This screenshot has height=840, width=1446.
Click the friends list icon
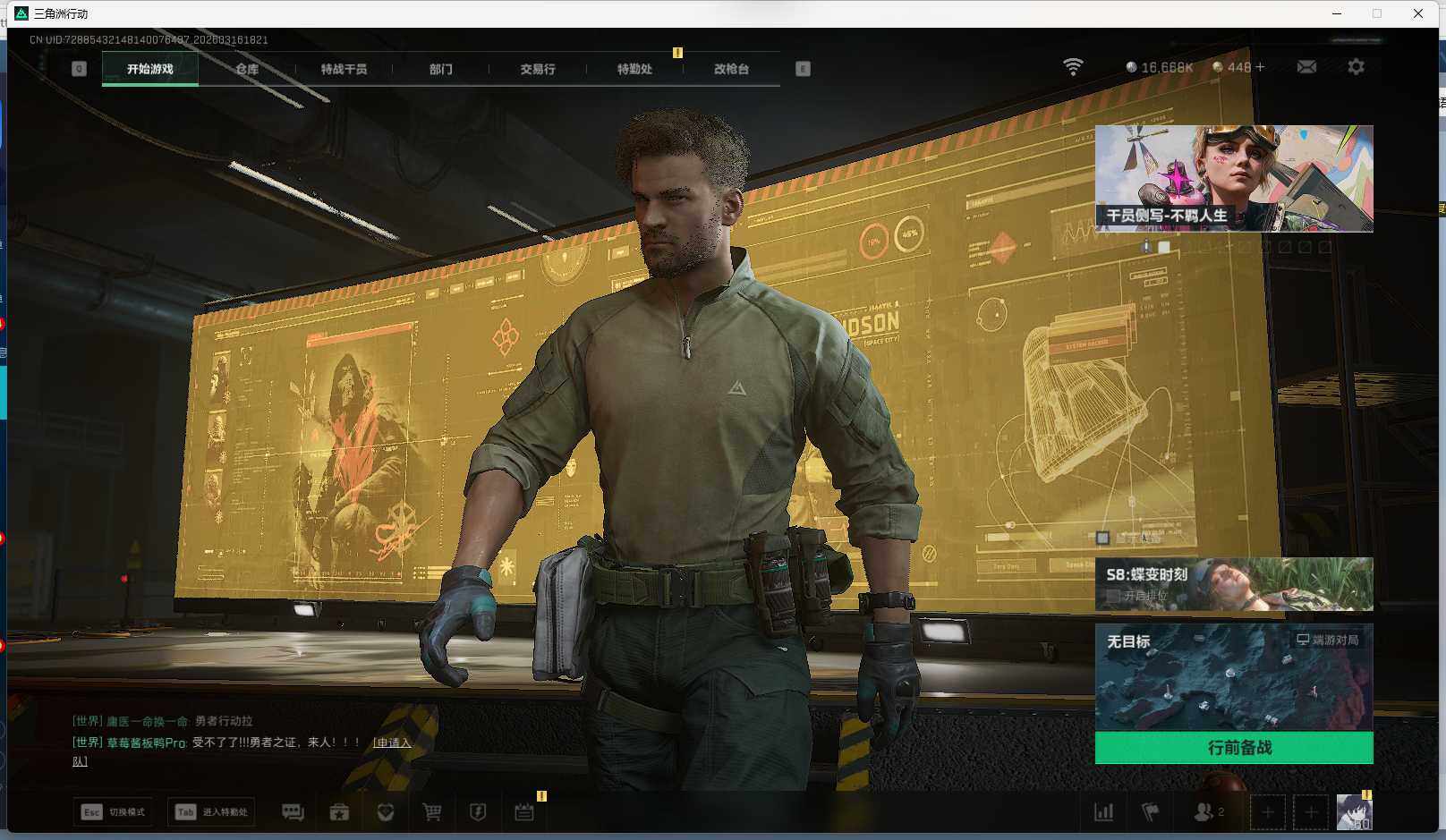(x=1204, y=812)
